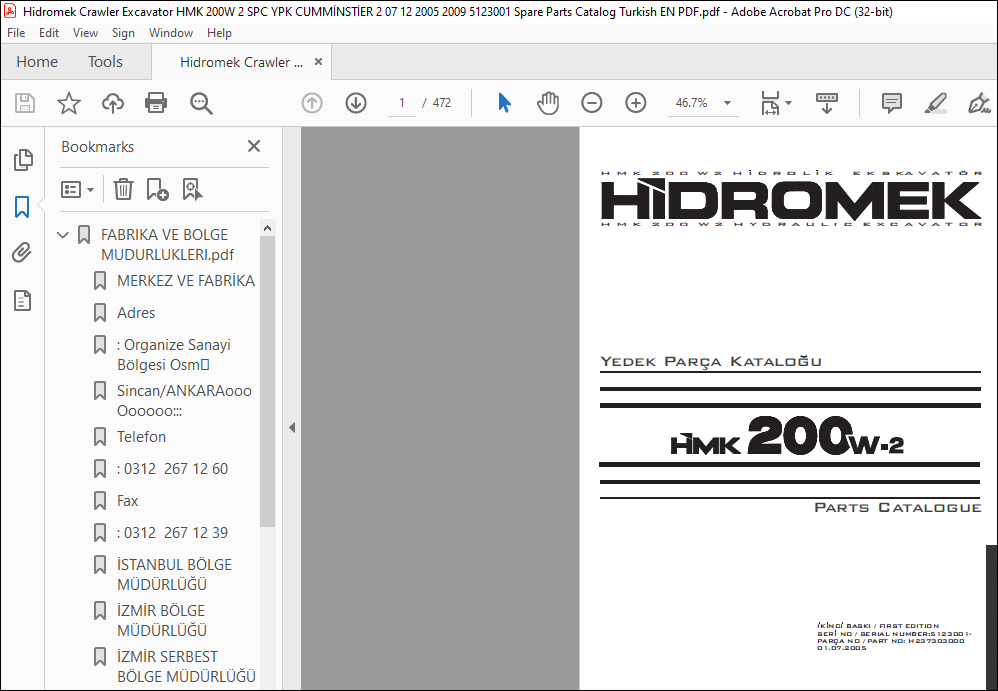The height and width of the screenshot is (691, 998).
Task: Select the Hidromek Crawler document tab
Action: 241,62
